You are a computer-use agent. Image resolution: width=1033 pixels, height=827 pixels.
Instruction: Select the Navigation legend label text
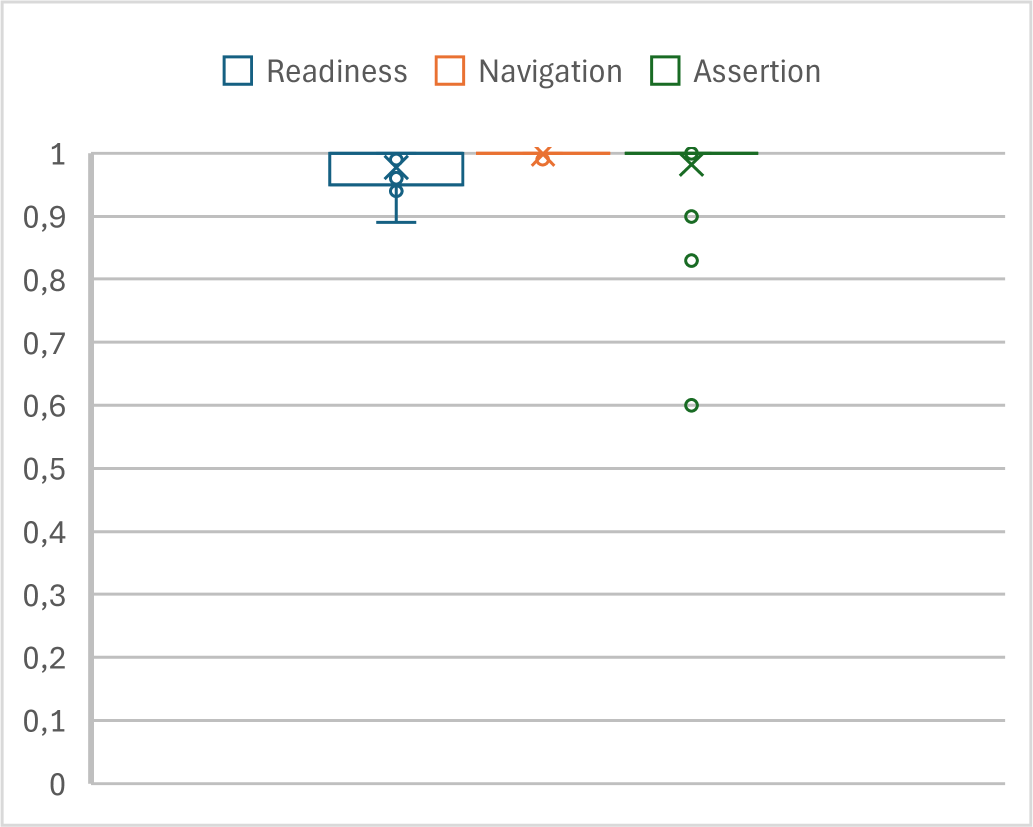click(550, 72)
